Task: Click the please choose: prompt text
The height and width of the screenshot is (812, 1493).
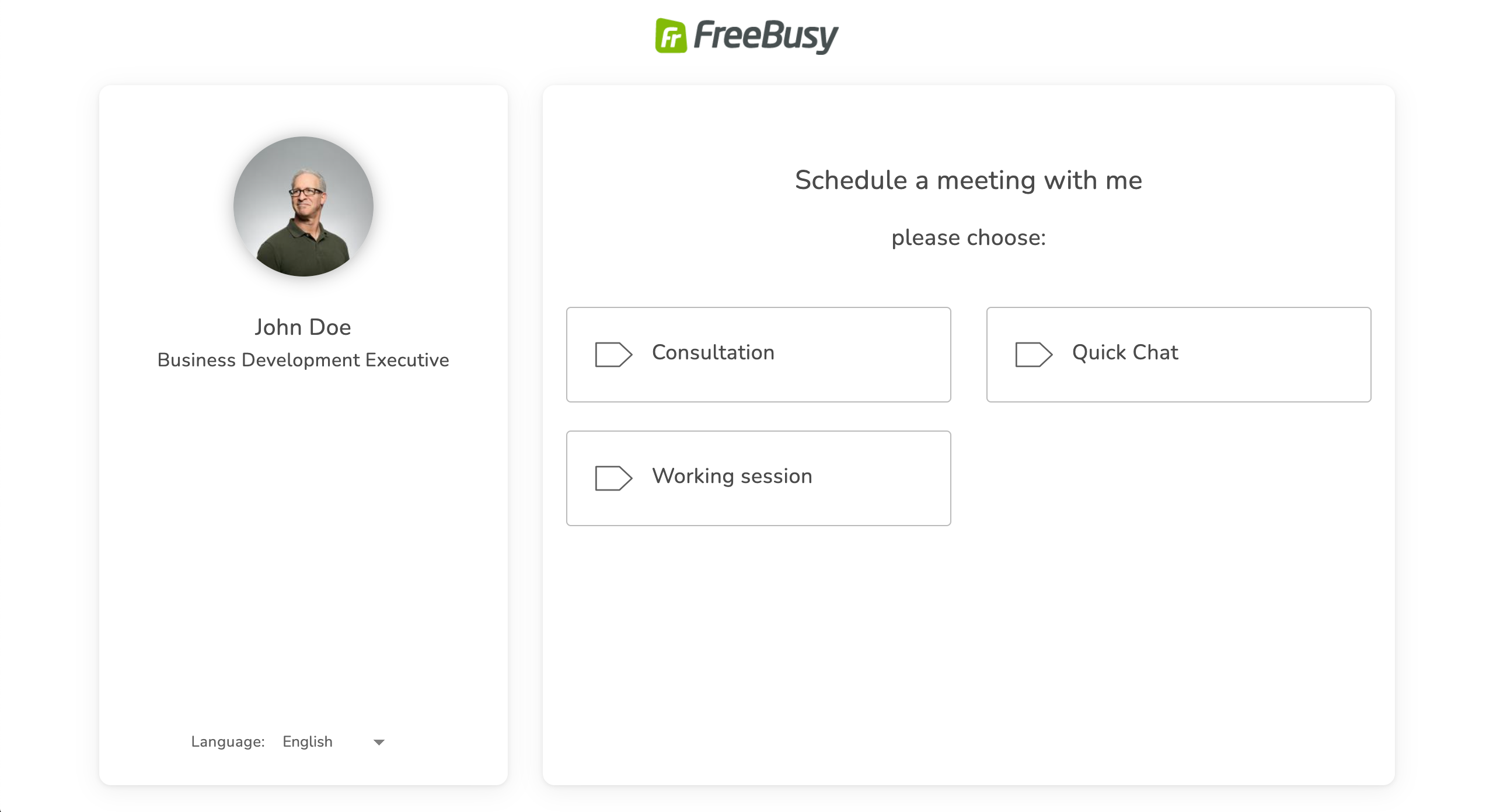Action: (x=968, y=237)
